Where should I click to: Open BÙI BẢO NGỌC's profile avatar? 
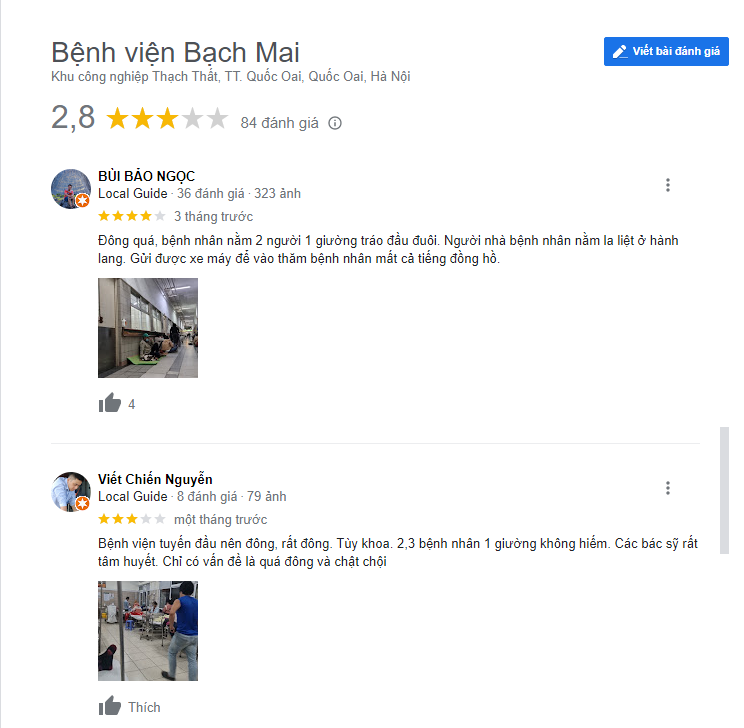tap(71, 189)
